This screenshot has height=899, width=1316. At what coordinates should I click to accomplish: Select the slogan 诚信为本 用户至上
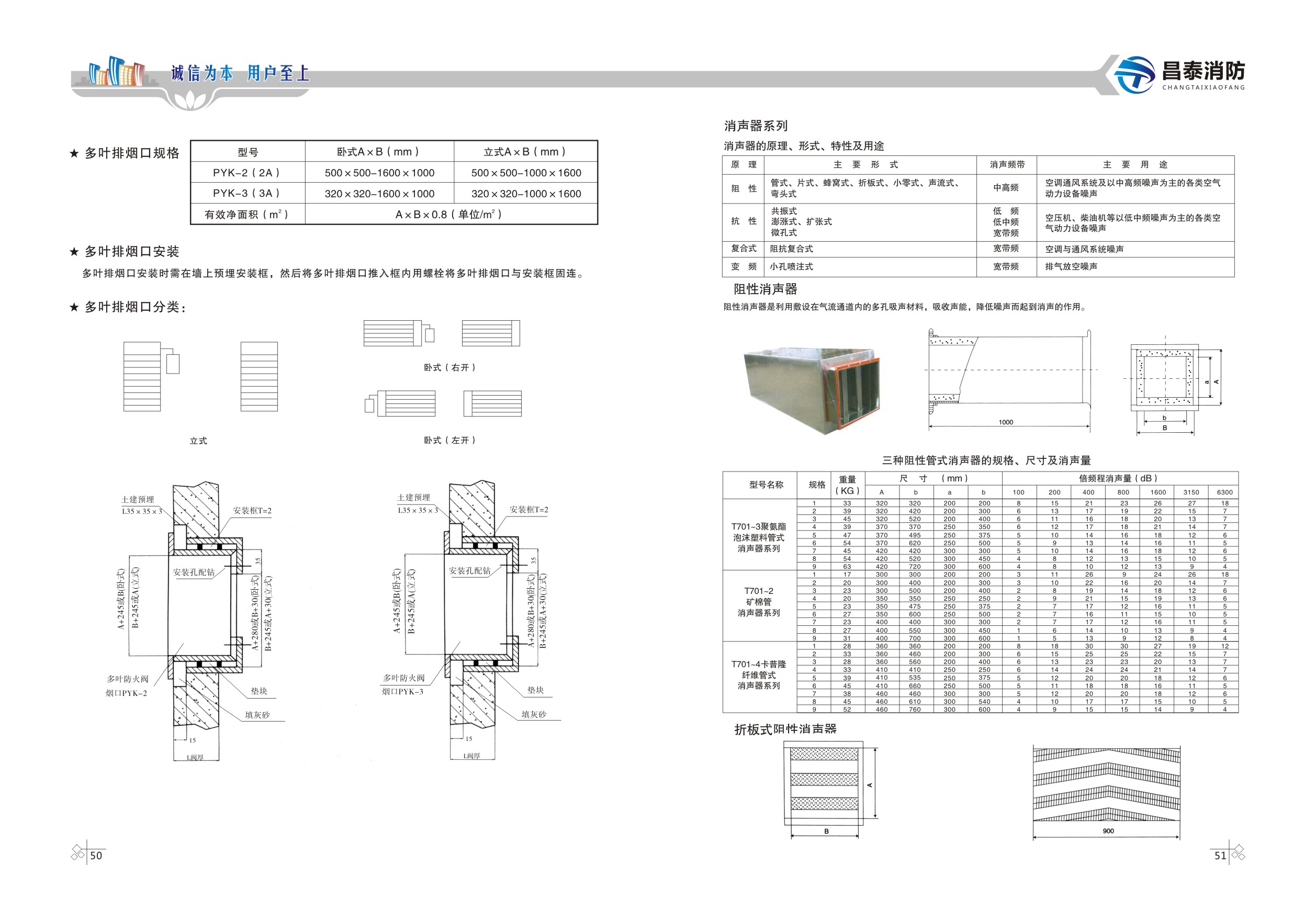click(x=240, y=73)
